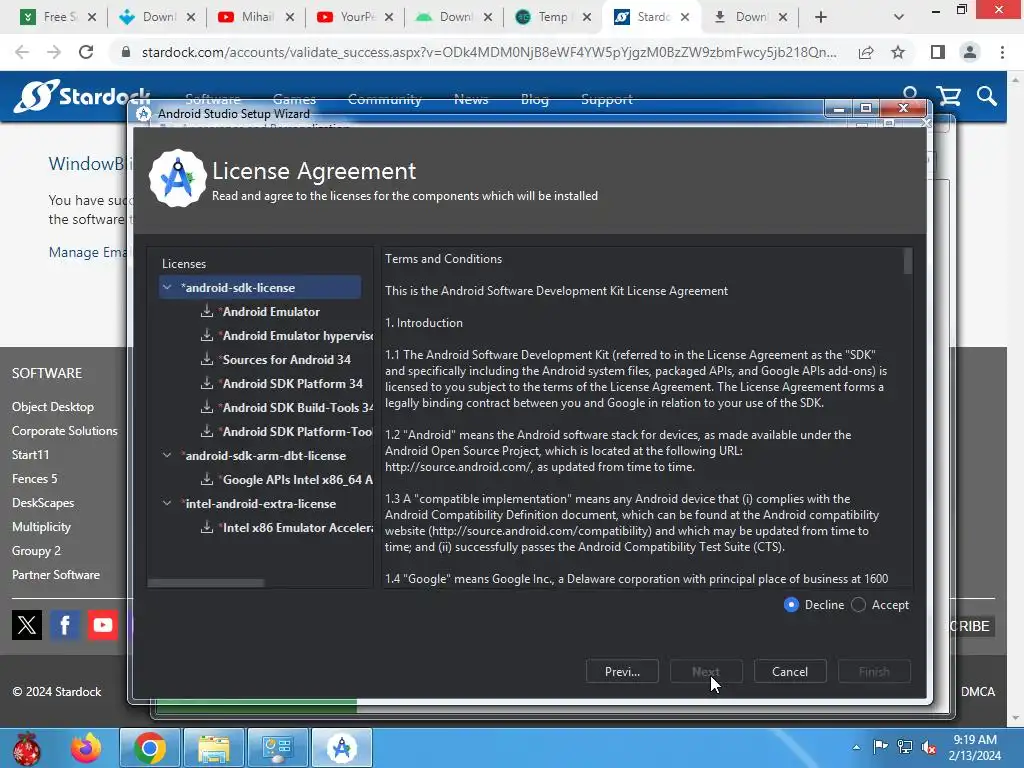Open Blog menu on Stardock site
Screen dimensions: 1024x768
[x=535, y=99]
